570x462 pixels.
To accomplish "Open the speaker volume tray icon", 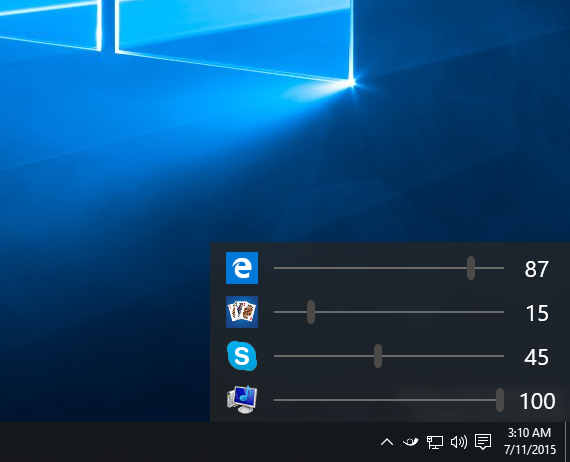I will [459, 442].
